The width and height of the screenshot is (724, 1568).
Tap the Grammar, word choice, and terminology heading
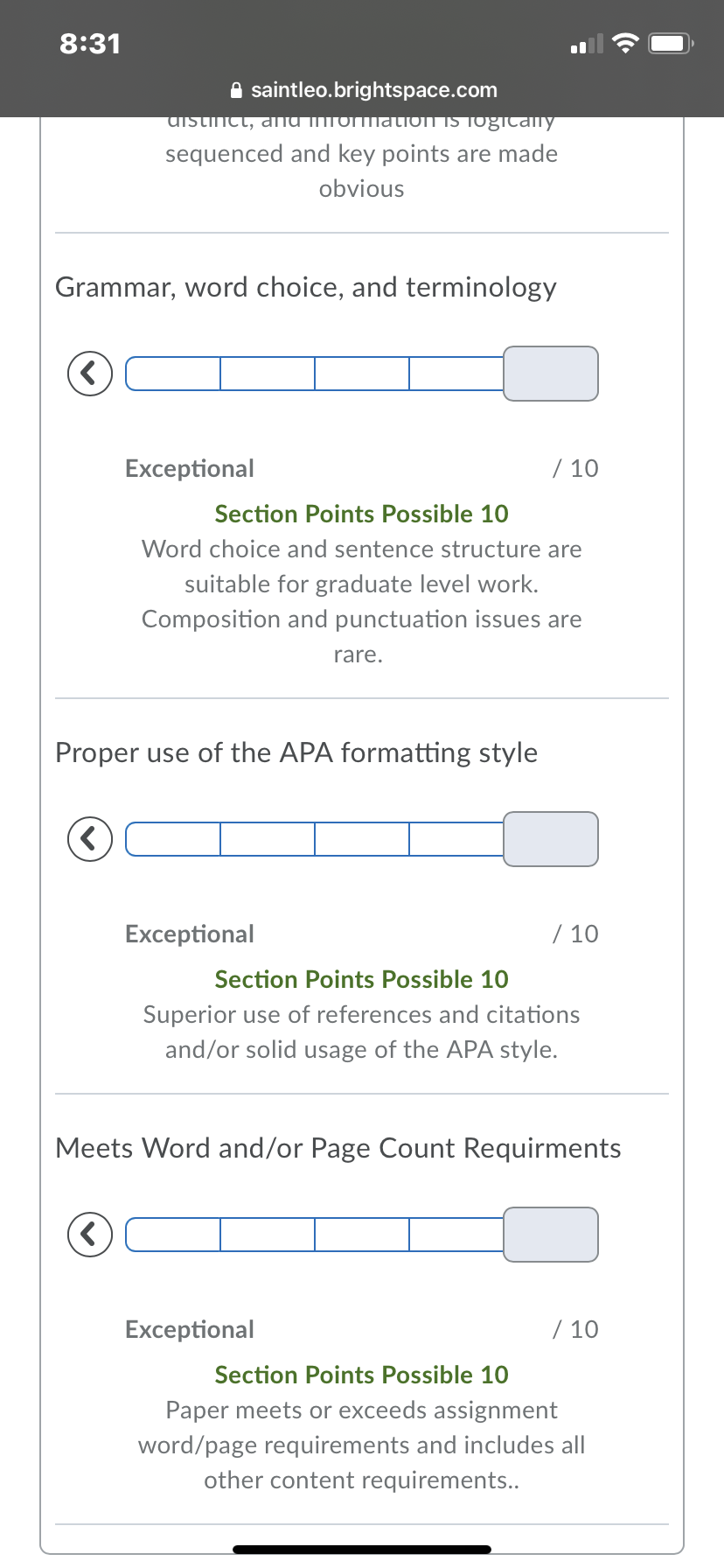pyautogui.click(x=306, y=287)
